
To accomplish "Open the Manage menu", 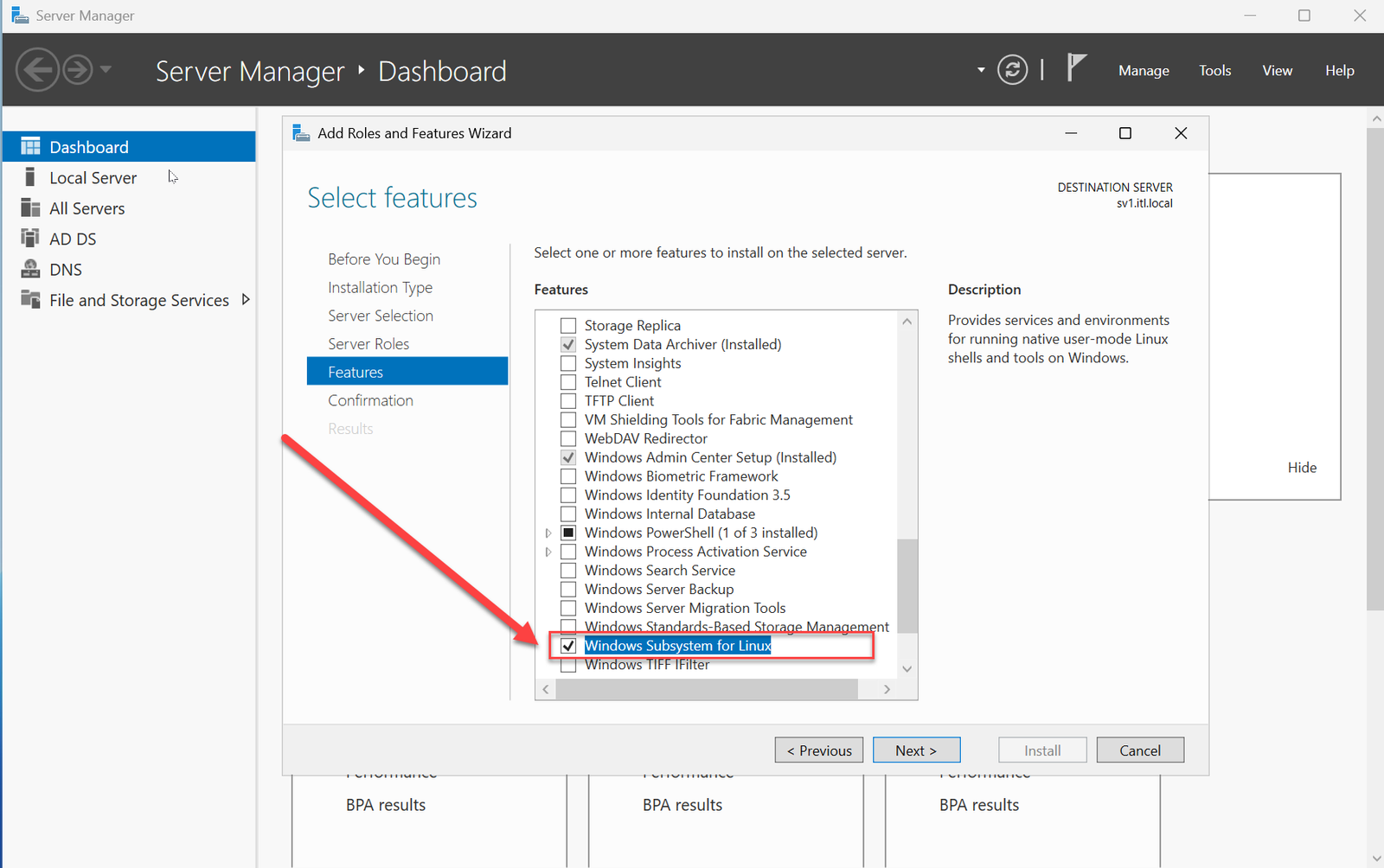I will [x=1143, y=70].
